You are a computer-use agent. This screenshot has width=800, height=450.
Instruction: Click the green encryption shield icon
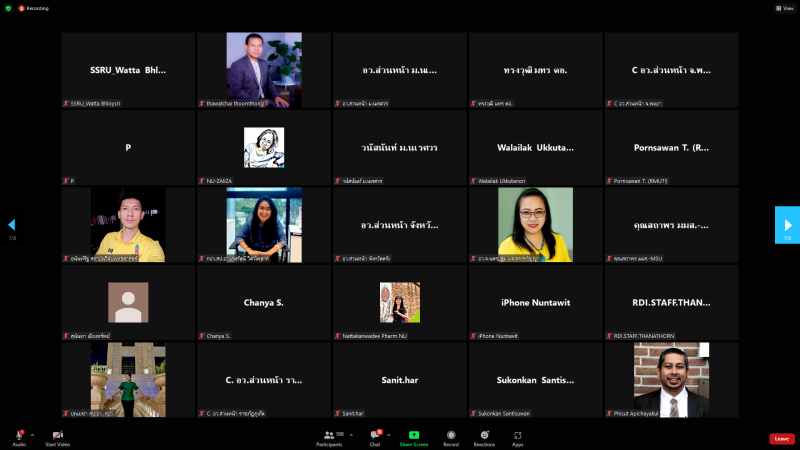(x=8, y=7)
